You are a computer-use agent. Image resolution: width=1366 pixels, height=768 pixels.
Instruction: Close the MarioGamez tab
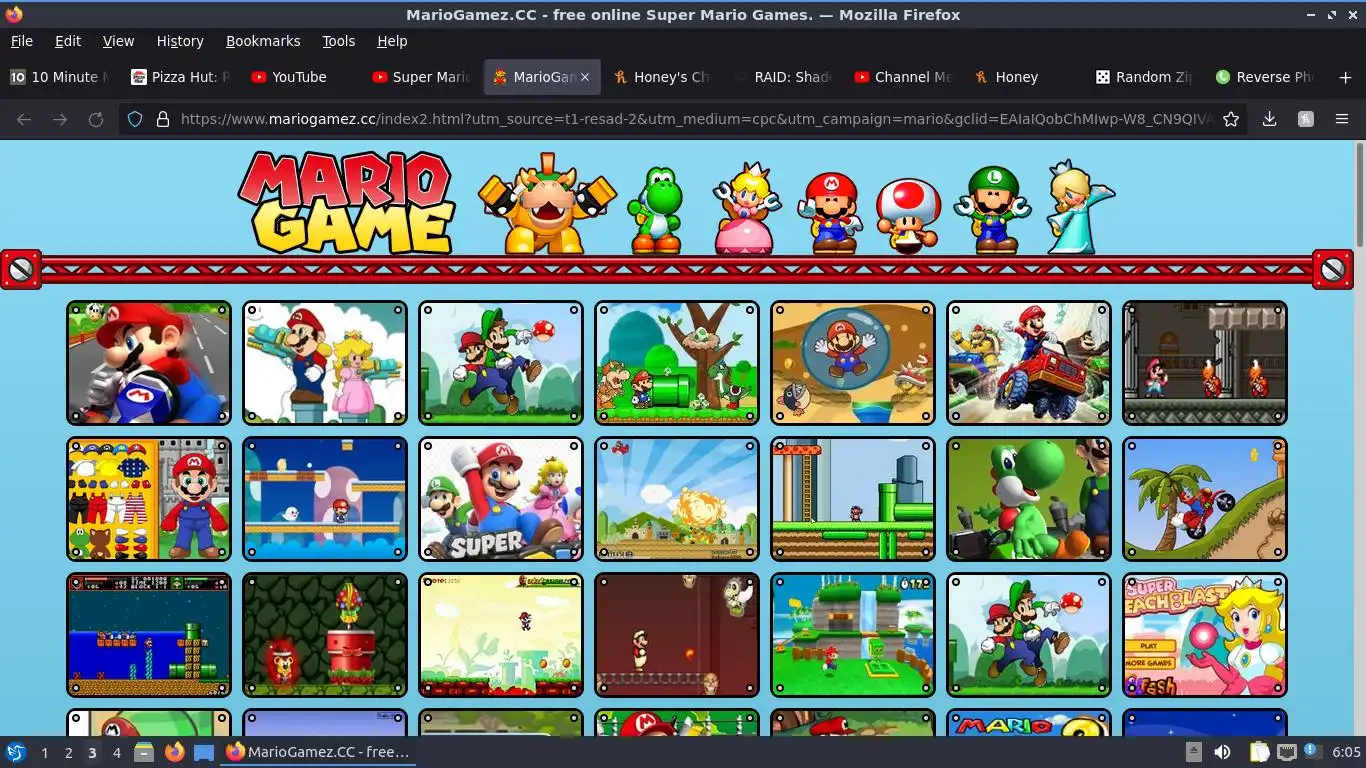pos(585,77)
